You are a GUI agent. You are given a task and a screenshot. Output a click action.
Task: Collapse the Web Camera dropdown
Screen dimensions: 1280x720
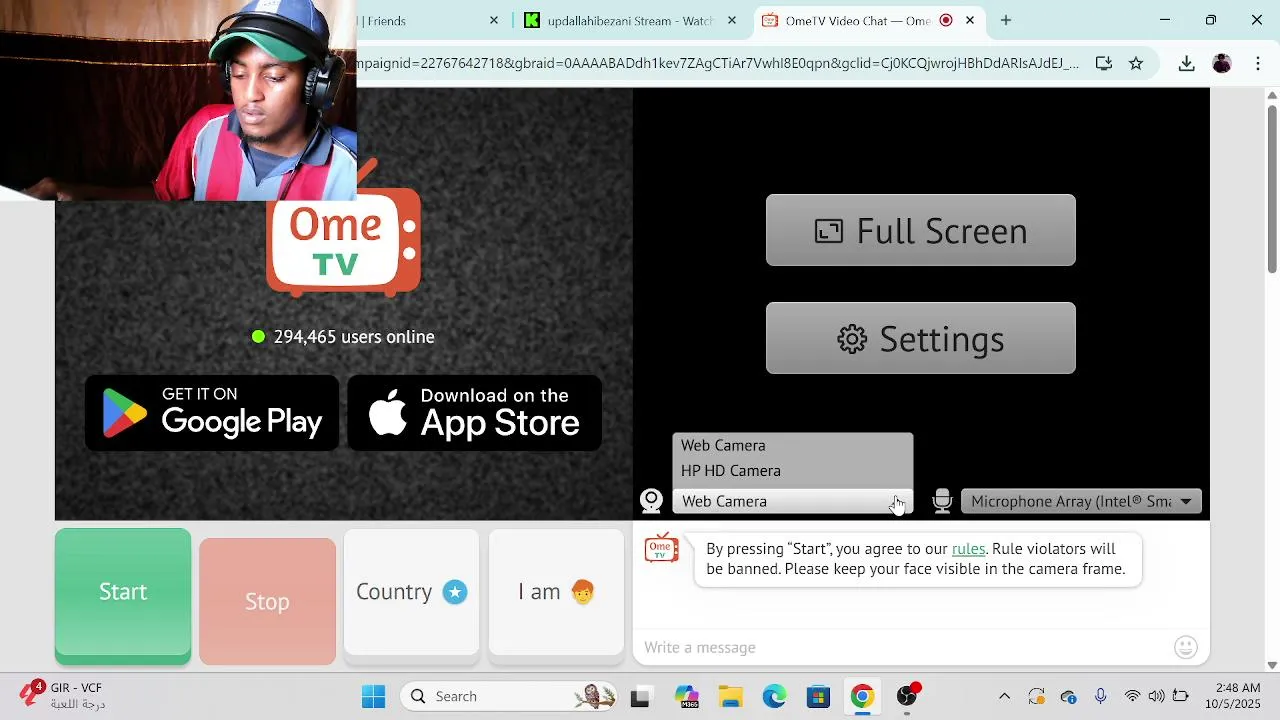pos(792,501)
